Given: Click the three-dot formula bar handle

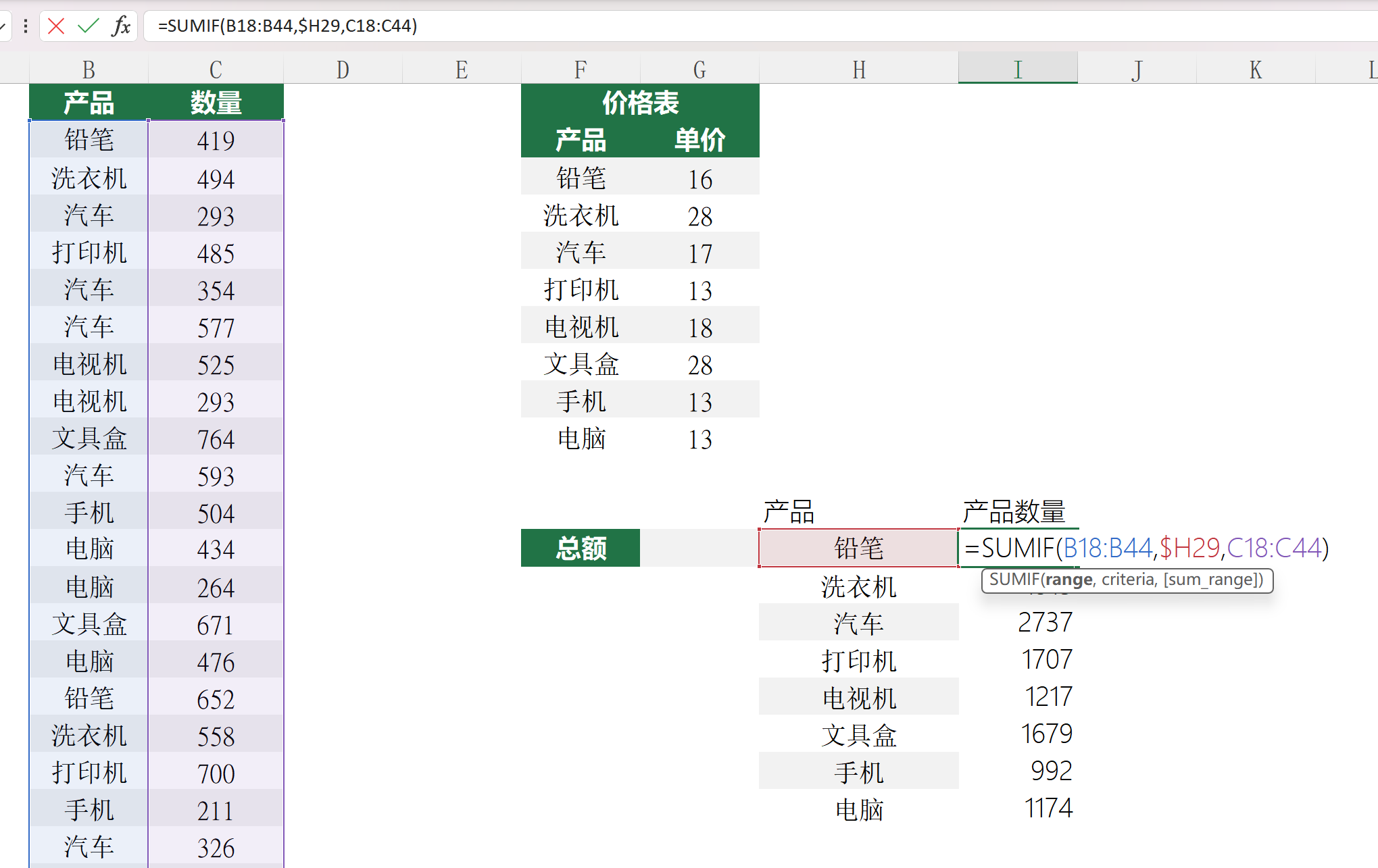Looking at the screenshot, I should 26,26.
